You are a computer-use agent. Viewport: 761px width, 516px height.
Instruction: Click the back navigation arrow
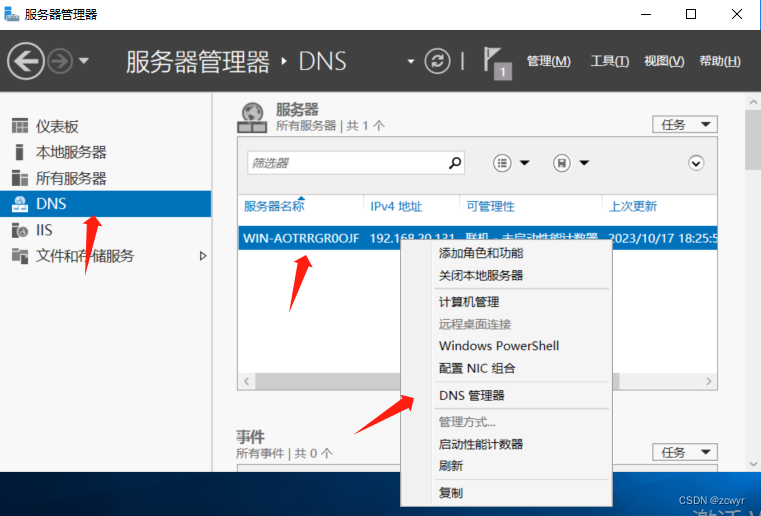(25, 61)
